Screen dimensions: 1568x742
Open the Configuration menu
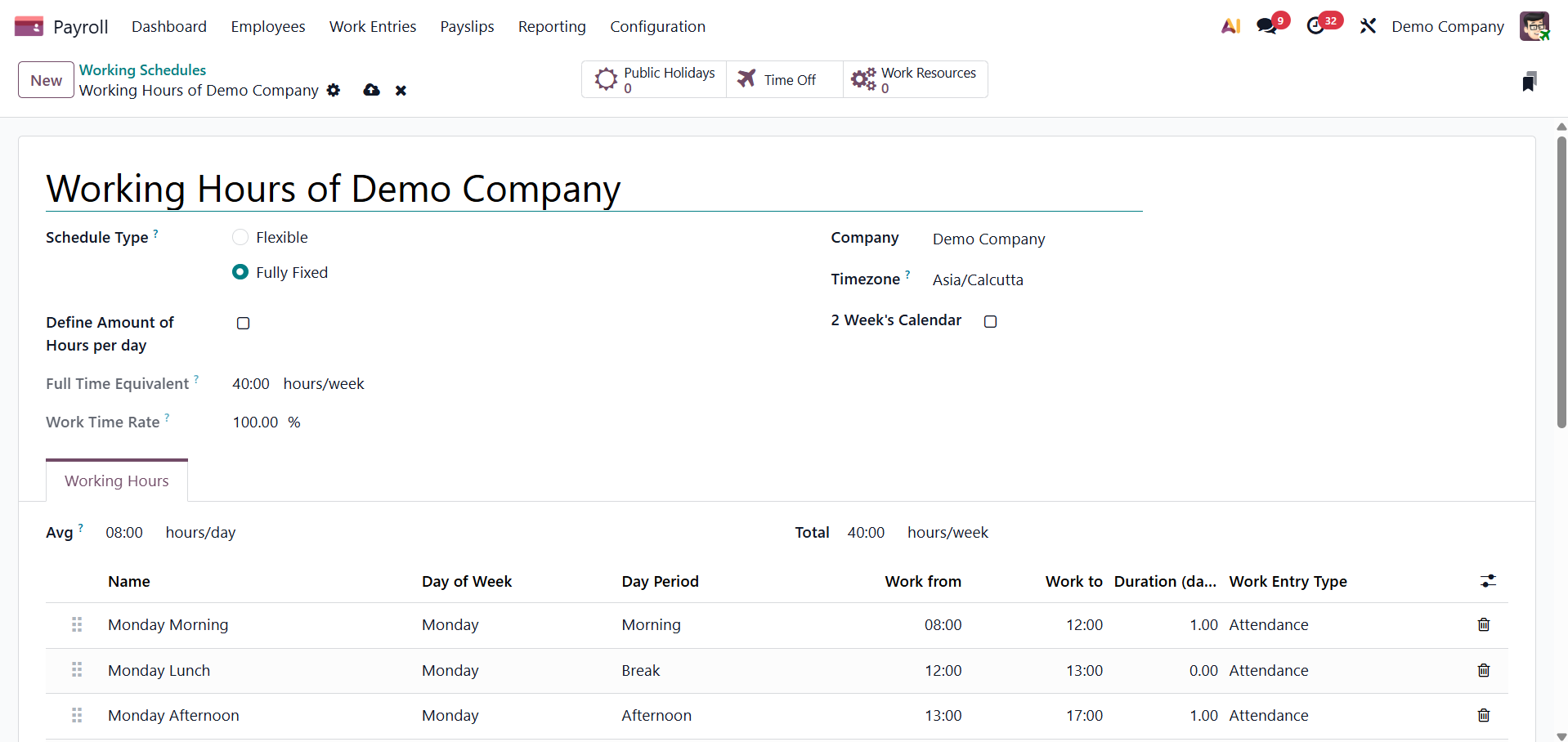[x=657, y=27]
